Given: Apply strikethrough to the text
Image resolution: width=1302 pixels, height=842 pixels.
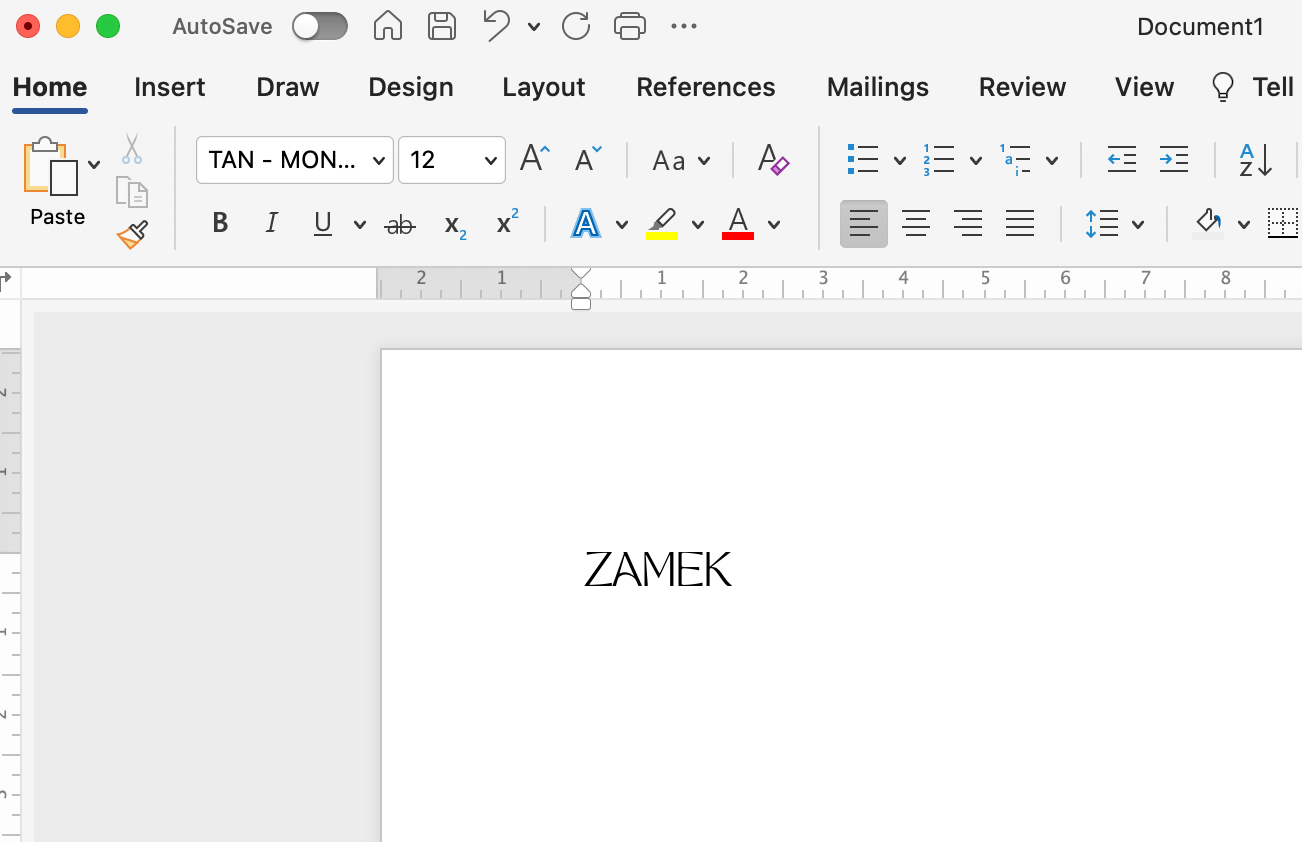Looking at the screenshot, I should [399, 223].
